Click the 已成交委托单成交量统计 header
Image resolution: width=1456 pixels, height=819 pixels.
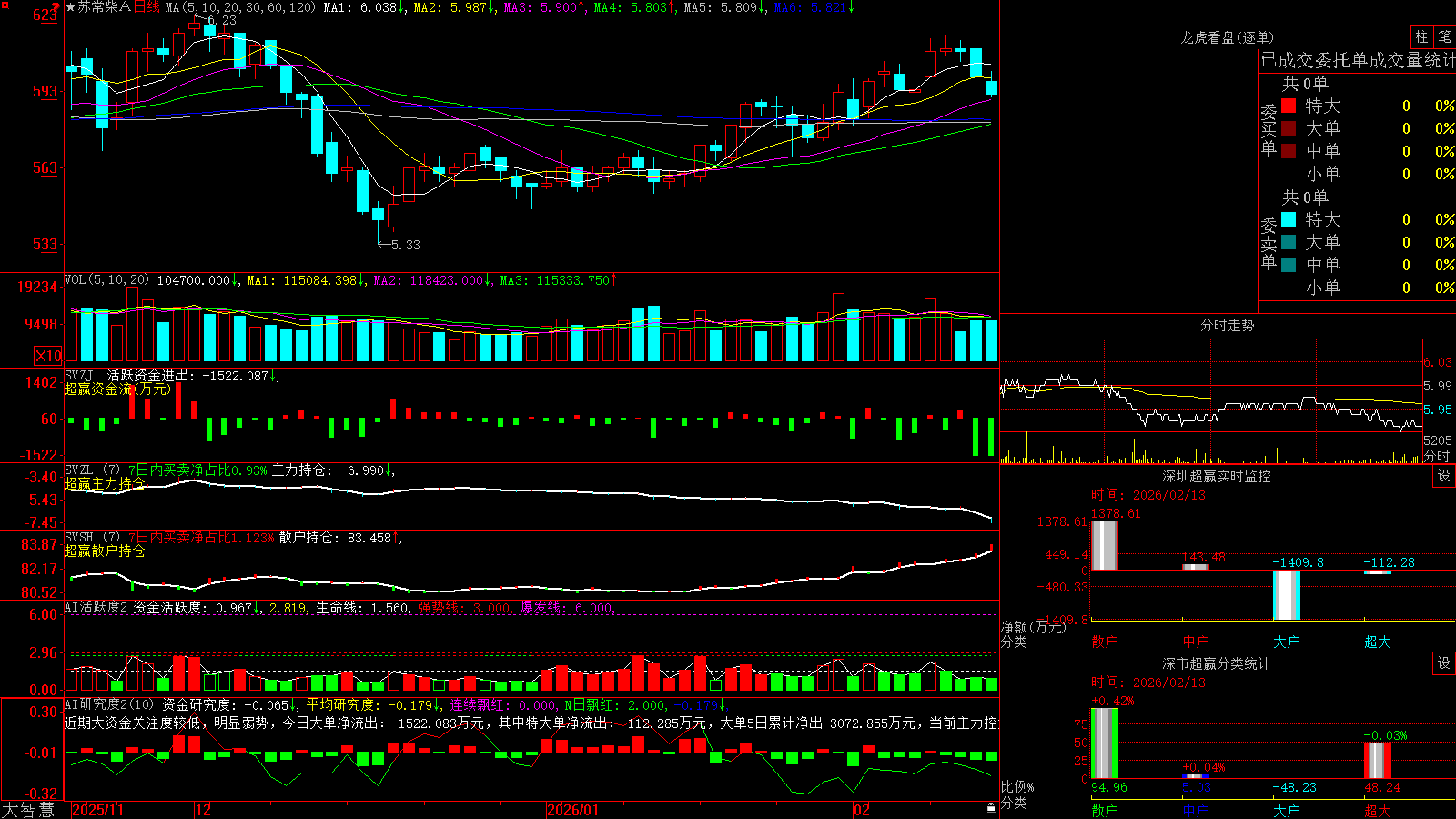coord(1358,61)
